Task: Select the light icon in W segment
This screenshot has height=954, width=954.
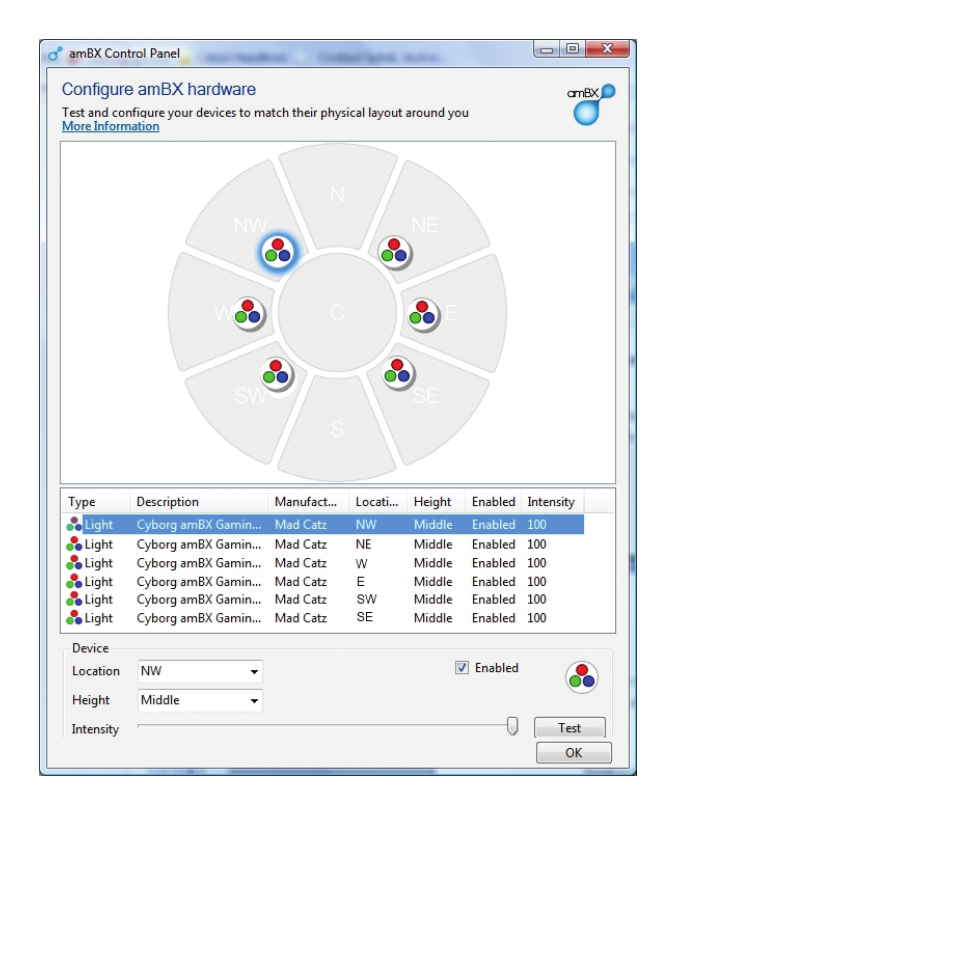Action: [249, 313]
